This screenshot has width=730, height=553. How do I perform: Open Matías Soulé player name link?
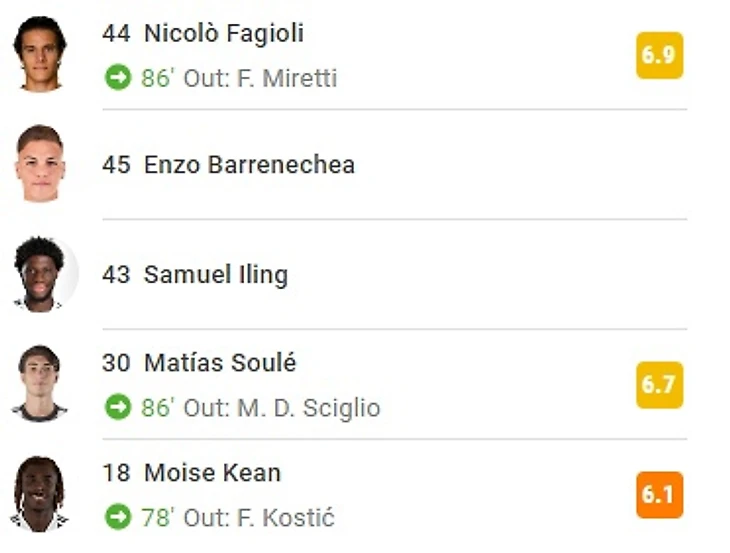[220, 363]
